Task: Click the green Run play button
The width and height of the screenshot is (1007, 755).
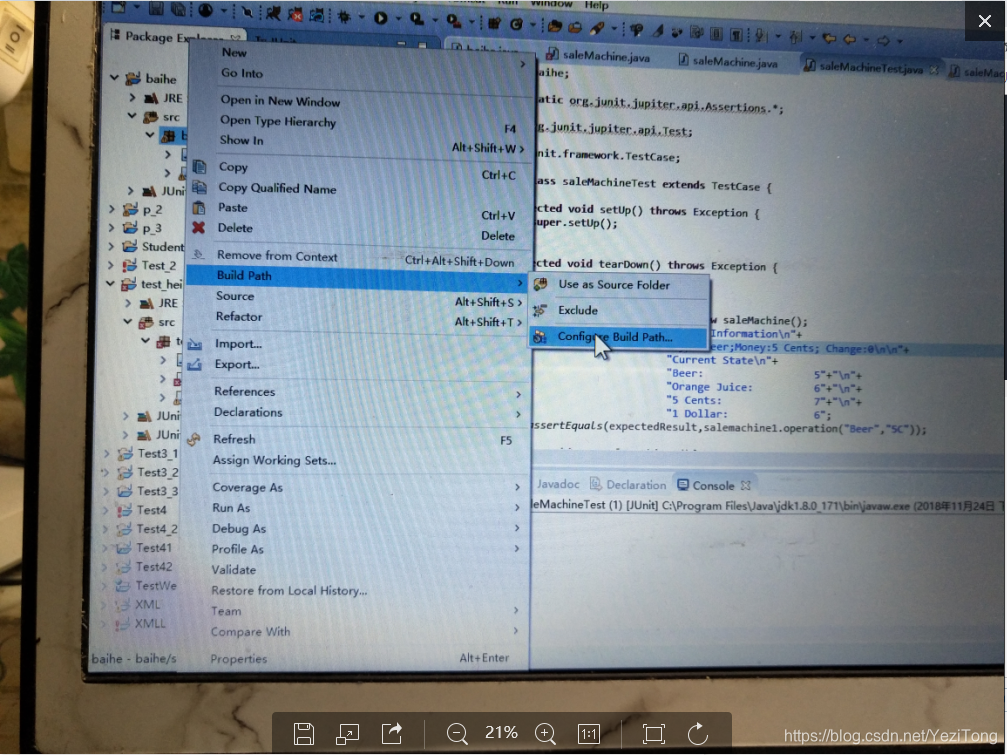Action: coord(381,18)
